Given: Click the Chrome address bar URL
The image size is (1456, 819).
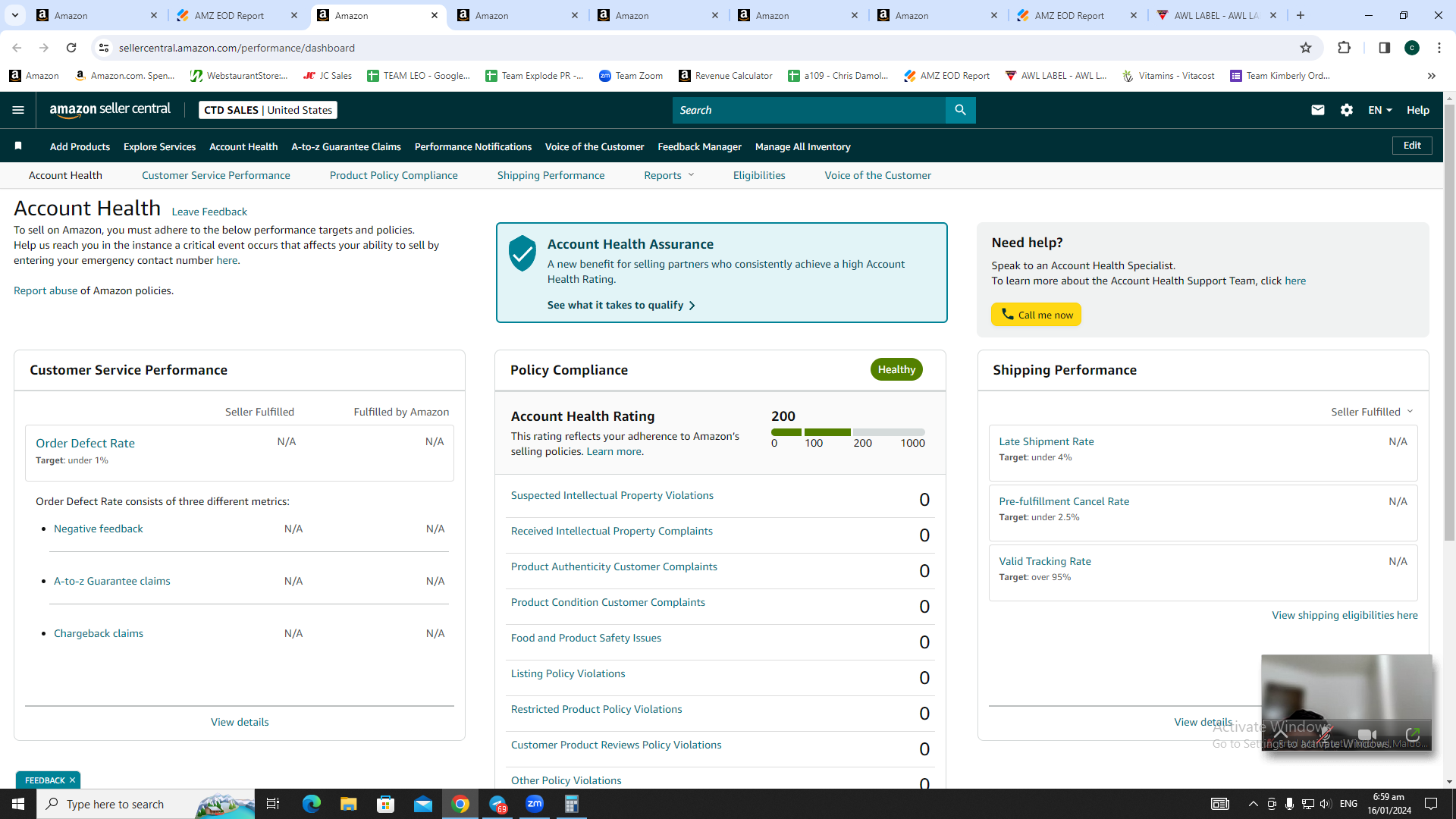Looking at the screenshot, I should pyautogui.click(x=237, y=48).
